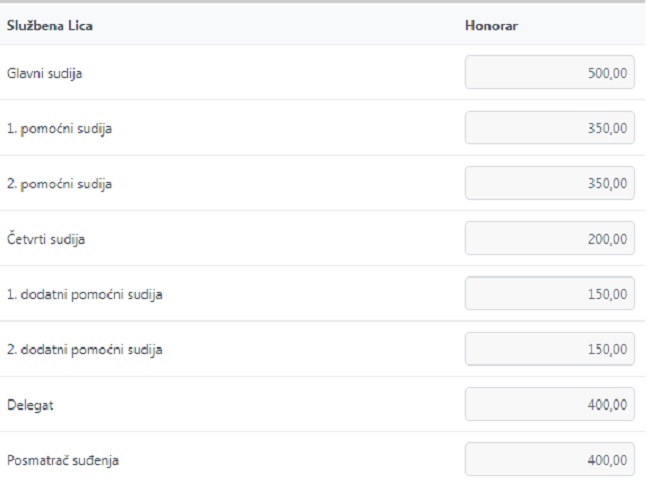
Task: Click the Glavni sudija honorar field
Action: (x=549, y=72)
